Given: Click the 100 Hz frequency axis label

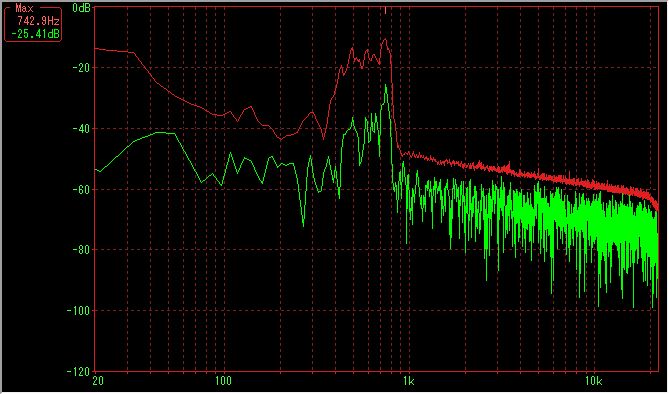Looking at the screenshot, I should click(x=222, y=381).
